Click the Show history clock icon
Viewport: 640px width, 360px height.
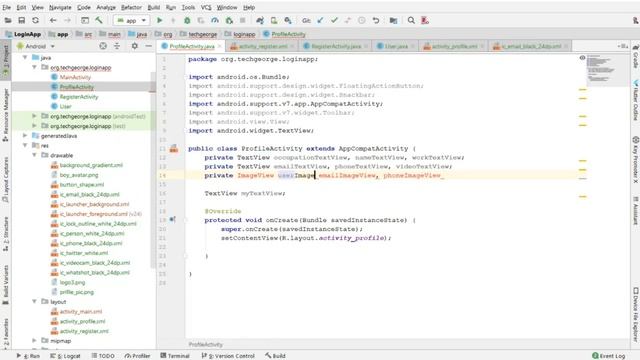point(362,20)
